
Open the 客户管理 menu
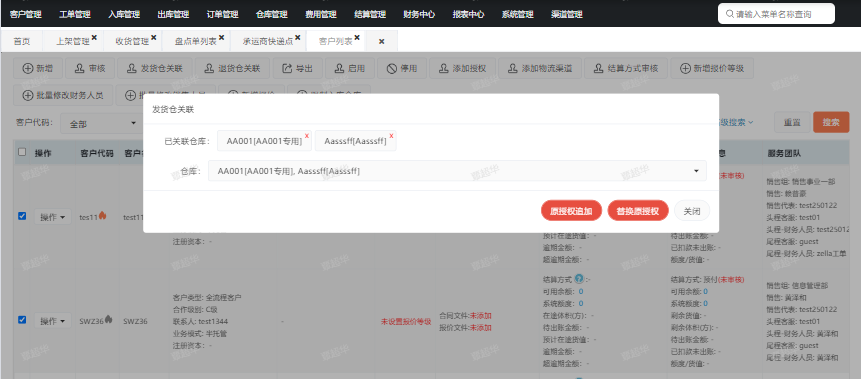(26, 14)
